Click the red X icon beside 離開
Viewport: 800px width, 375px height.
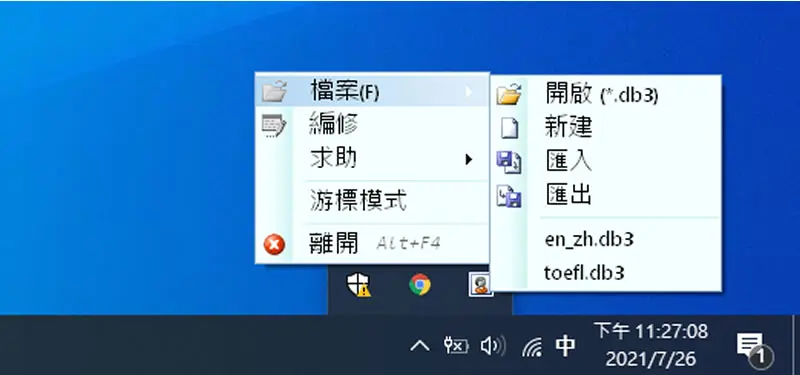(274, 244)
